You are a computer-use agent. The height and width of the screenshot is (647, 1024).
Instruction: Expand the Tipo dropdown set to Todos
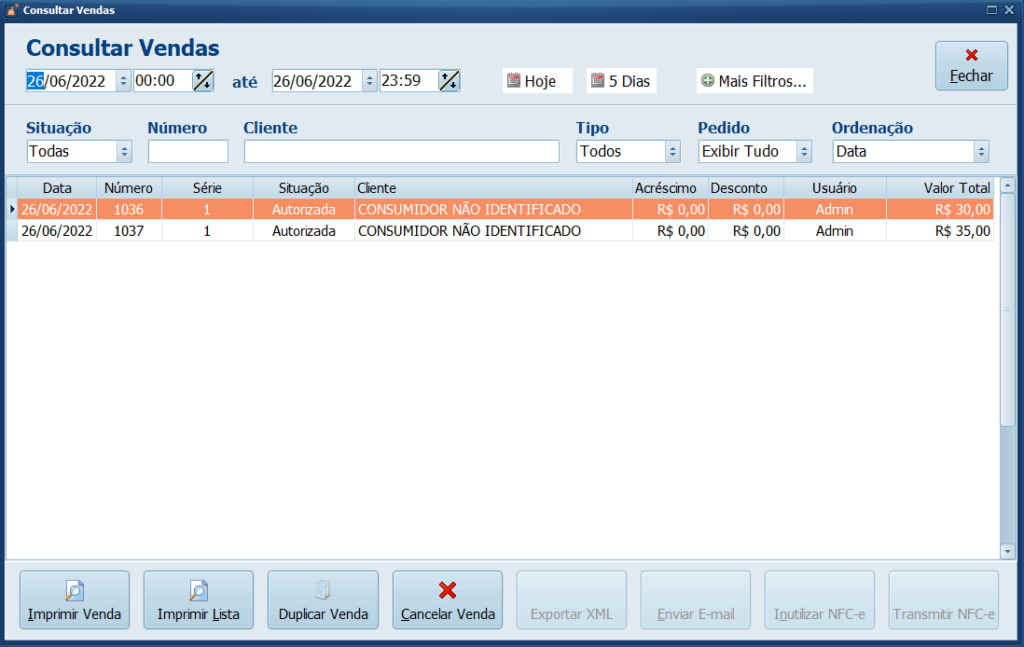click(x=672, y=152)
